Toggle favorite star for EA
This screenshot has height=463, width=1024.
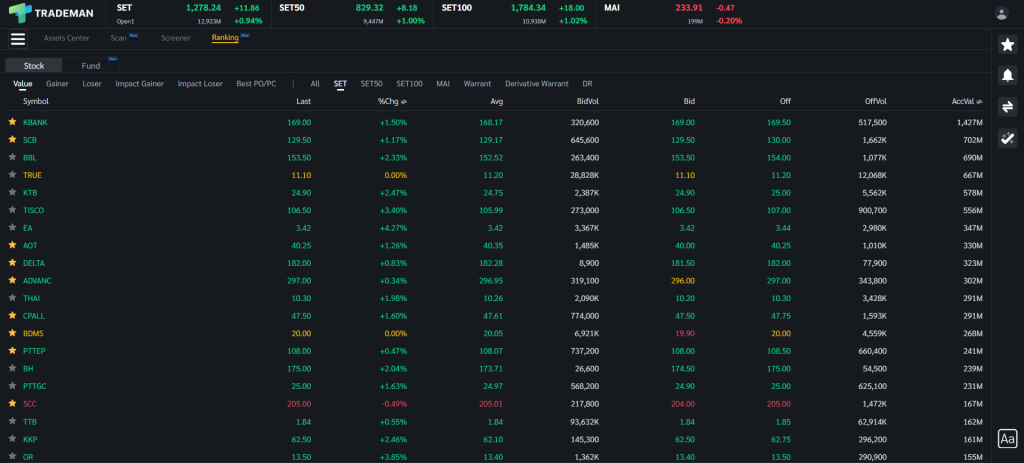pyautogui.click(x=12, y=228)
